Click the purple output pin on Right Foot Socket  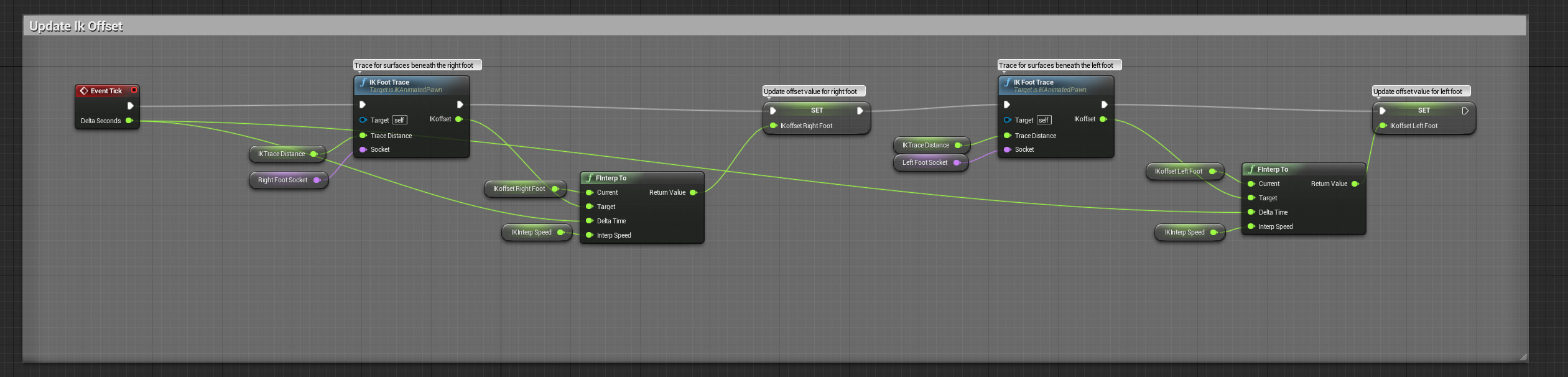317,180
